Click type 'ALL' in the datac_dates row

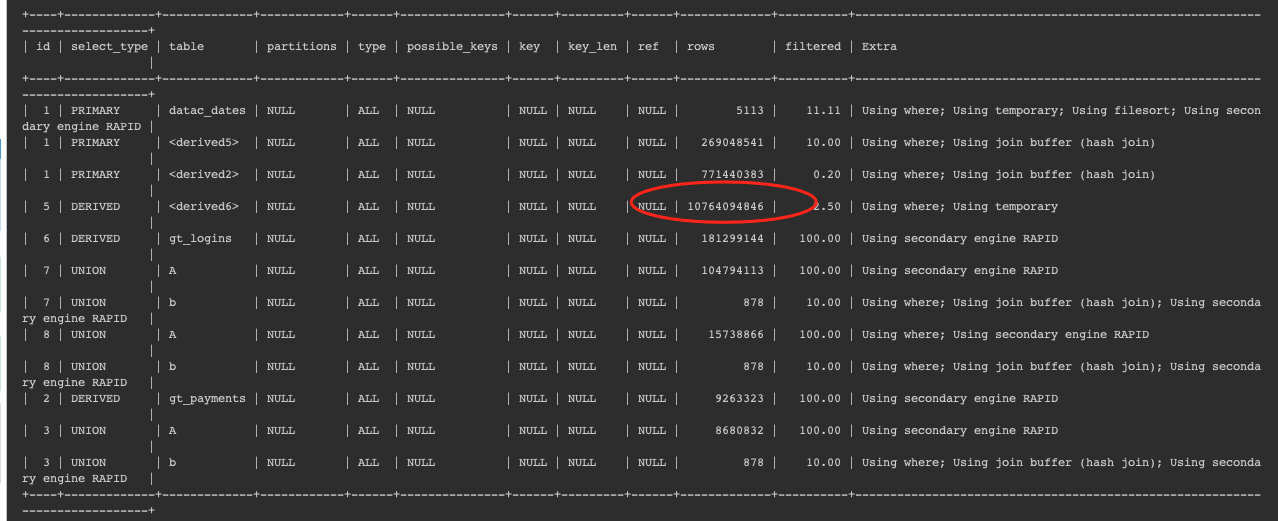coord(369,111)
